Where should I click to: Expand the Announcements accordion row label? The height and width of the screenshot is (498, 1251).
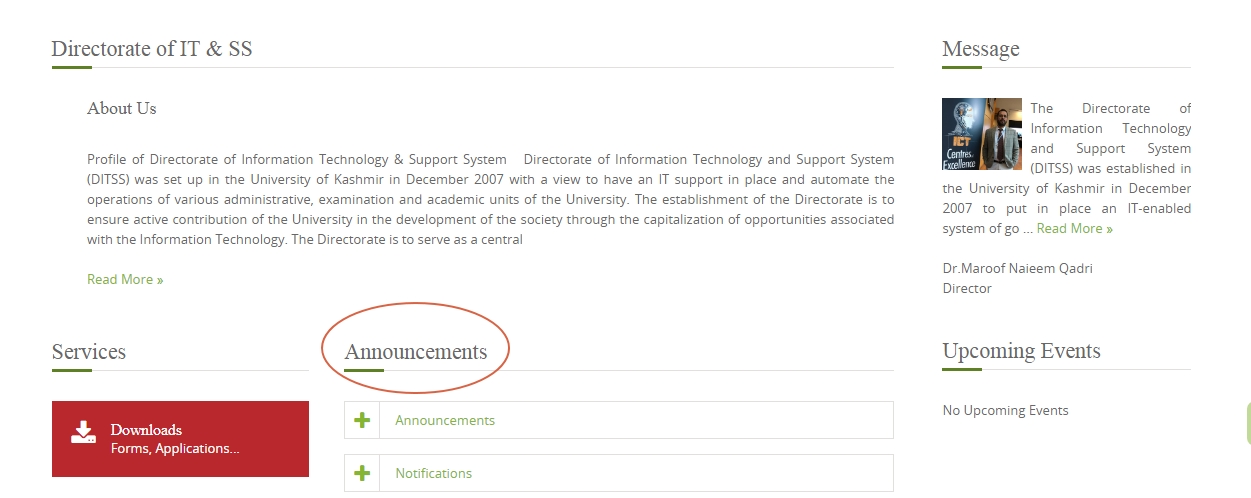[x=445, y=421]
